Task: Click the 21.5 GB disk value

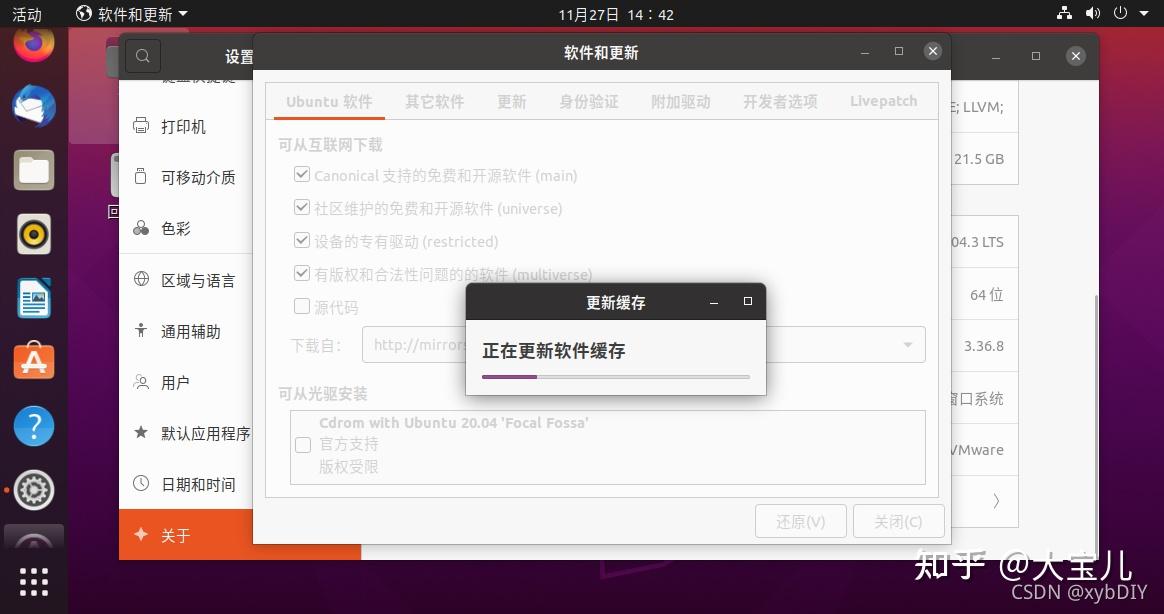Action: coord(979,159)
